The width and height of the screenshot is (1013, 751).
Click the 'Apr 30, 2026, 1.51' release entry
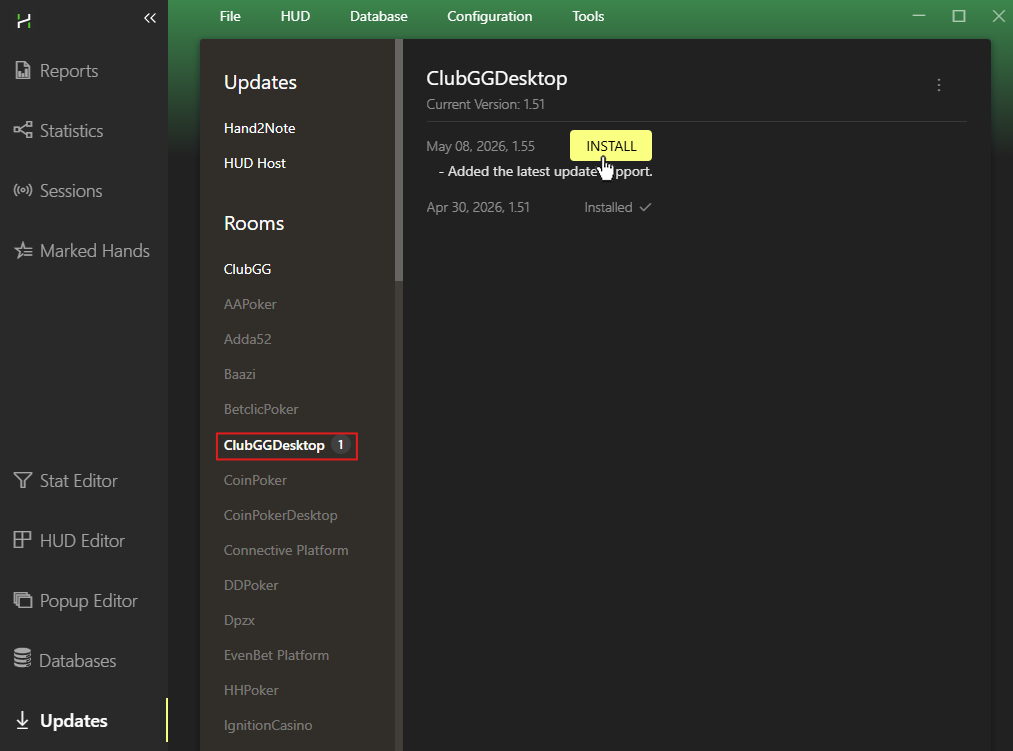click(478, 207)
